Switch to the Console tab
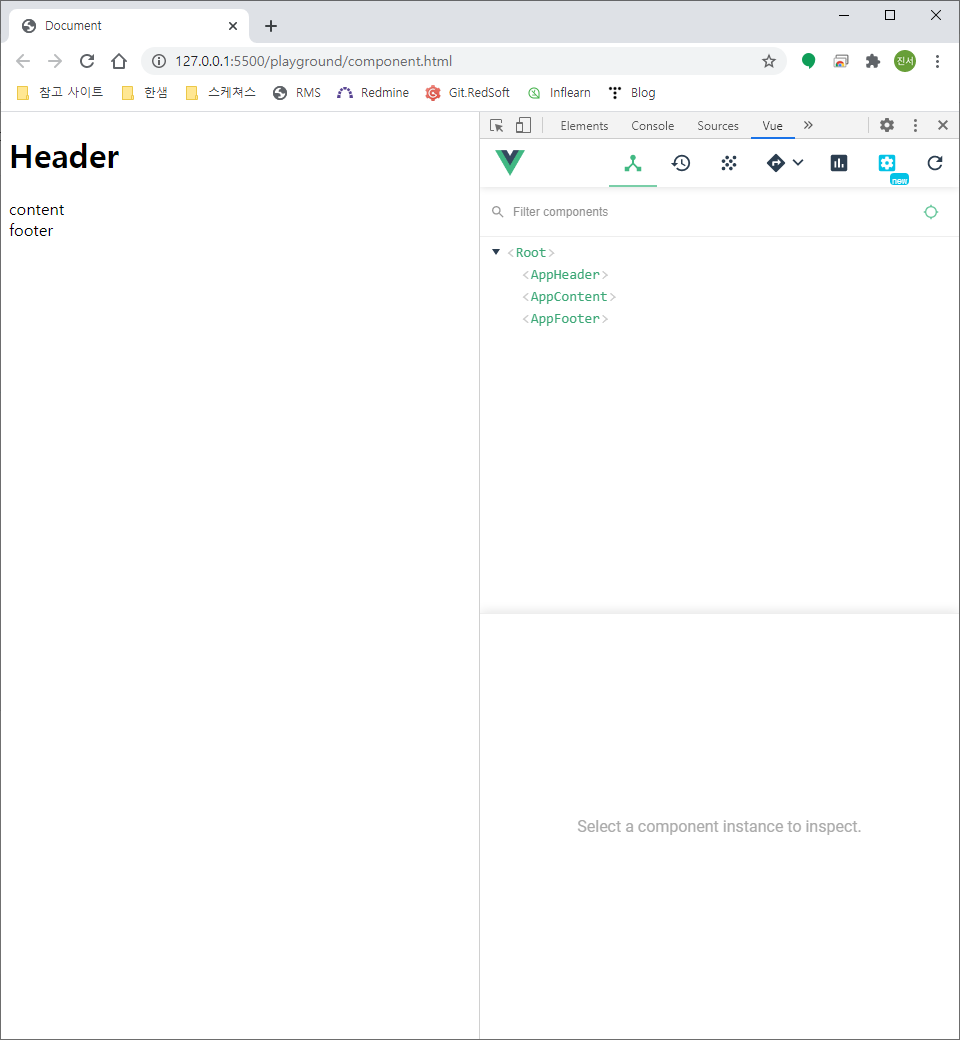The image size is (960, 1040). 652,126
